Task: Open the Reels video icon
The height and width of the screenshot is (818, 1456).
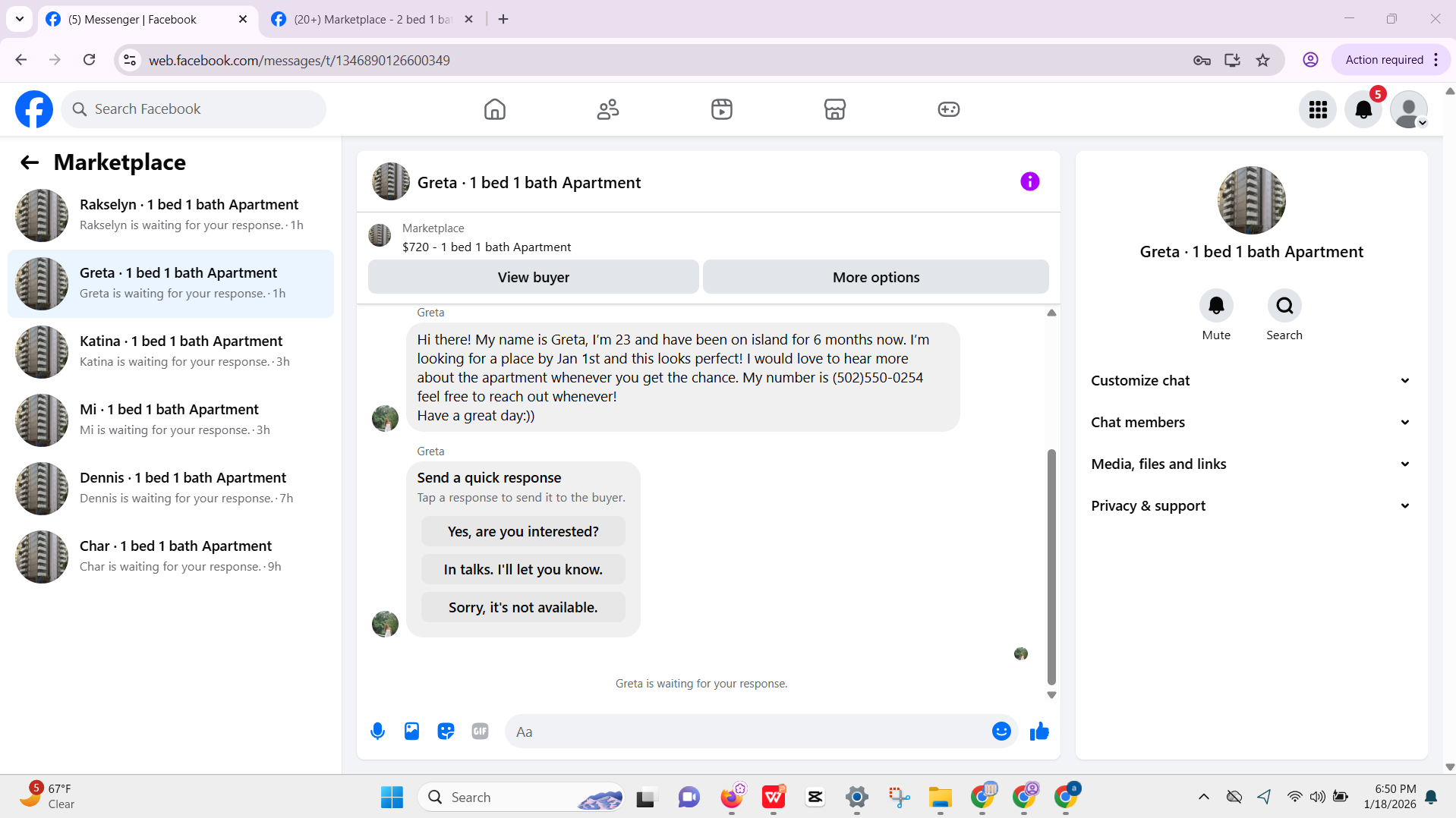Action: tap(721, 109)
